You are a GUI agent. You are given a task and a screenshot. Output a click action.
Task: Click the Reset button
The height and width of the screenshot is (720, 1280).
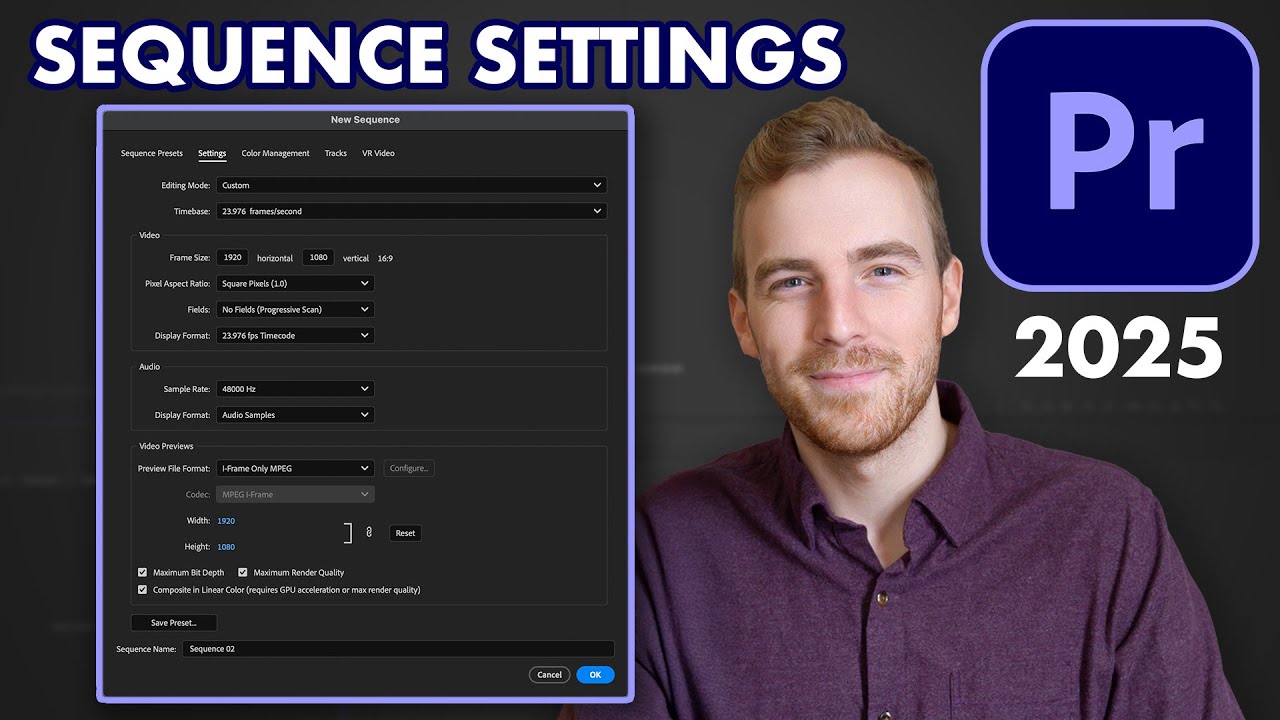405,533
